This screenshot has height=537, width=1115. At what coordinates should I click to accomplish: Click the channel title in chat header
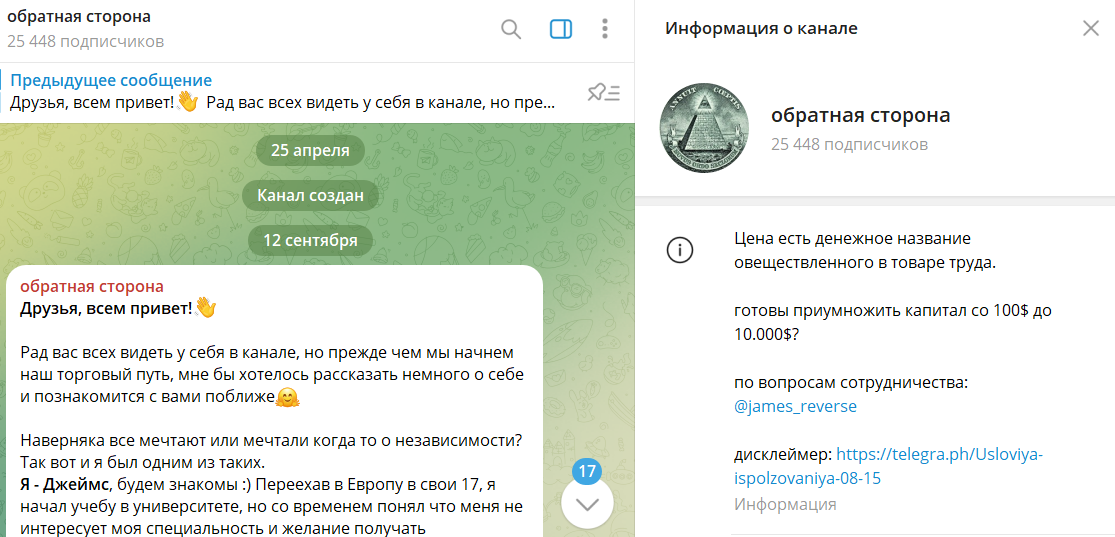tap(79, 18)
